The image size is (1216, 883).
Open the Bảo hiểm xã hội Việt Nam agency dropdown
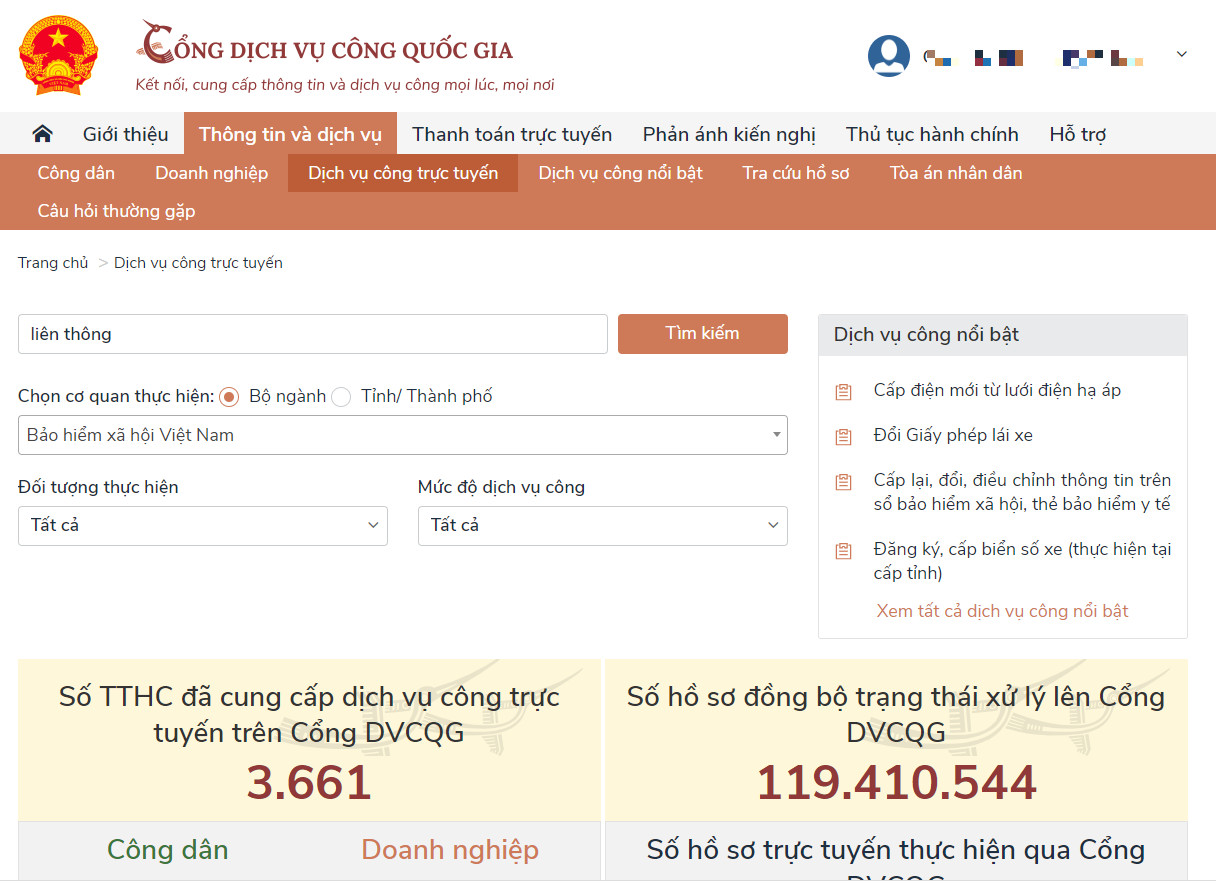[x=403, y=435]
